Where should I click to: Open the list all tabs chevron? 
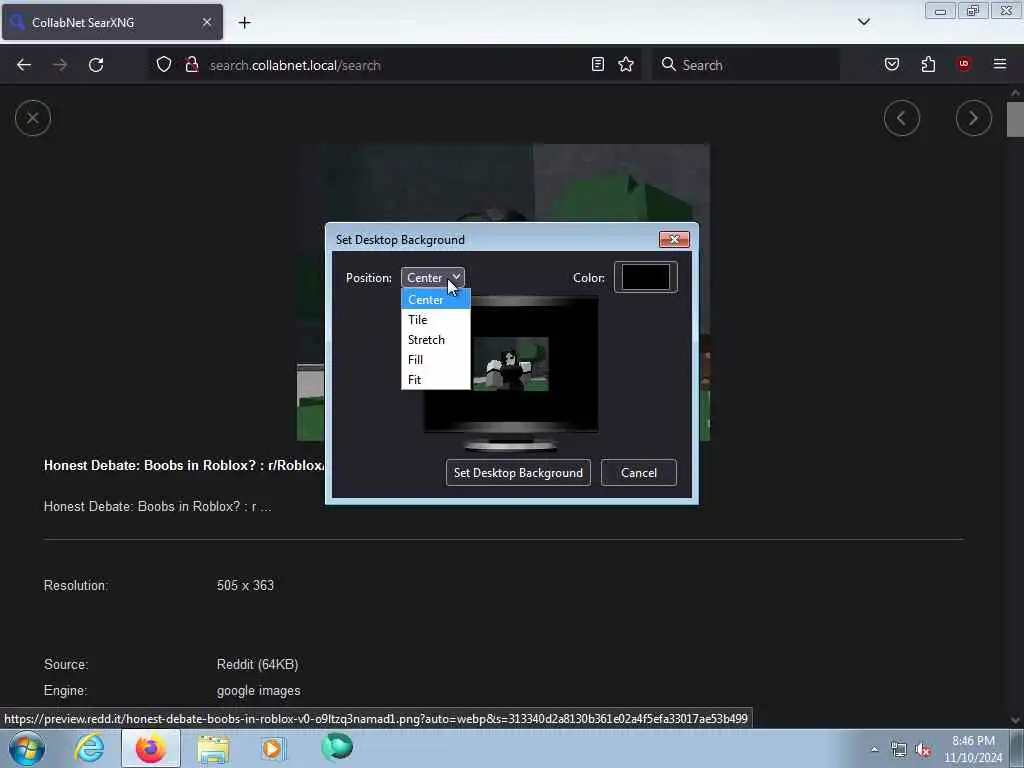[864, 22]
